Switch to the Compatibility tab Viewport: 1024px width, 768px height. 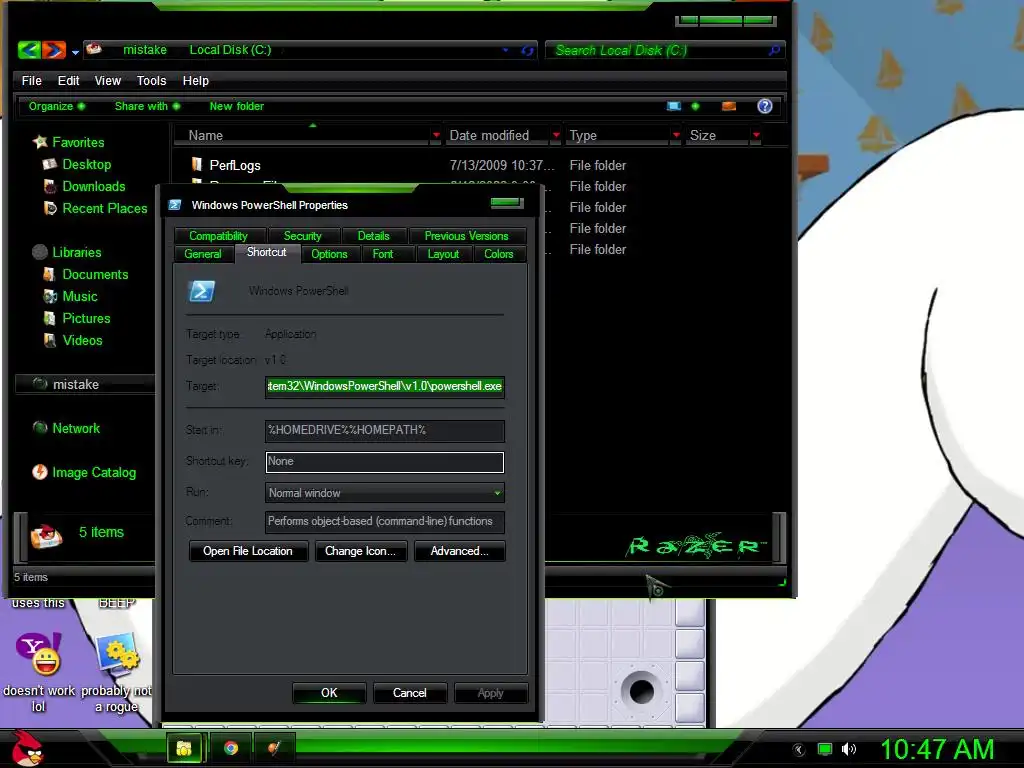click(218, 236)
